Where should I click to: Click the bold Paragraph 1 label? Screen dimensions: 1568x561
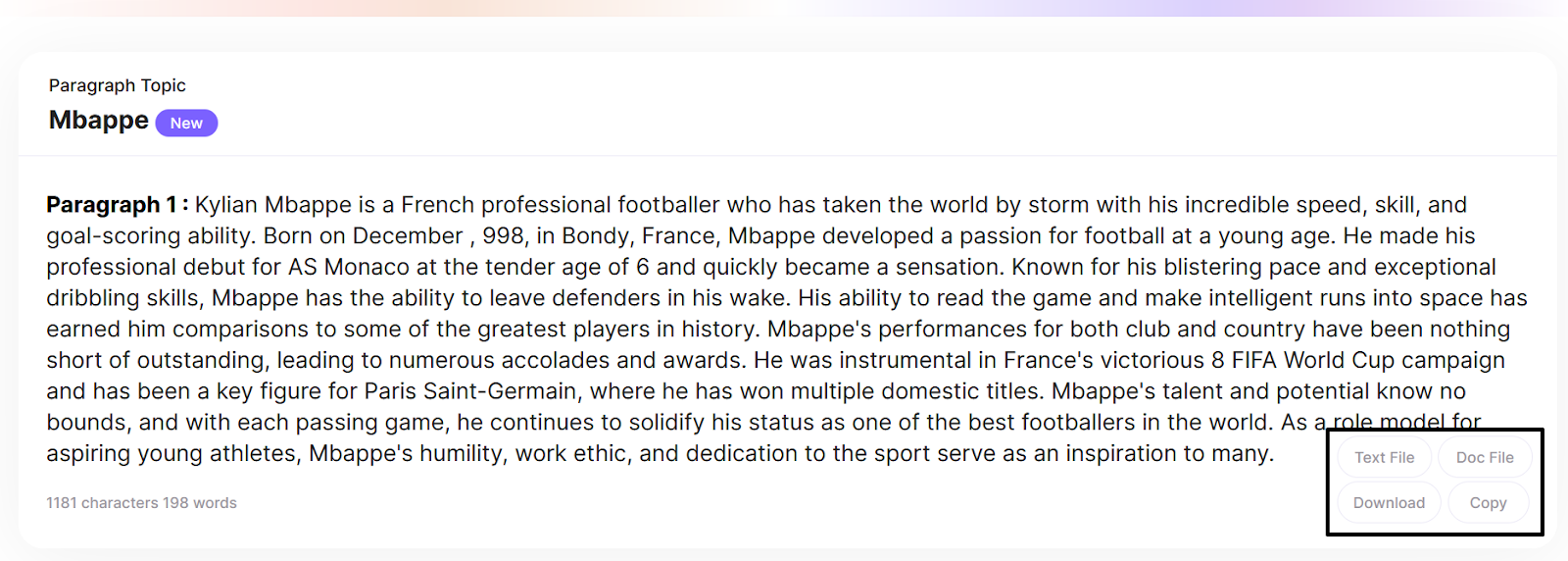(x=118, y=204)
